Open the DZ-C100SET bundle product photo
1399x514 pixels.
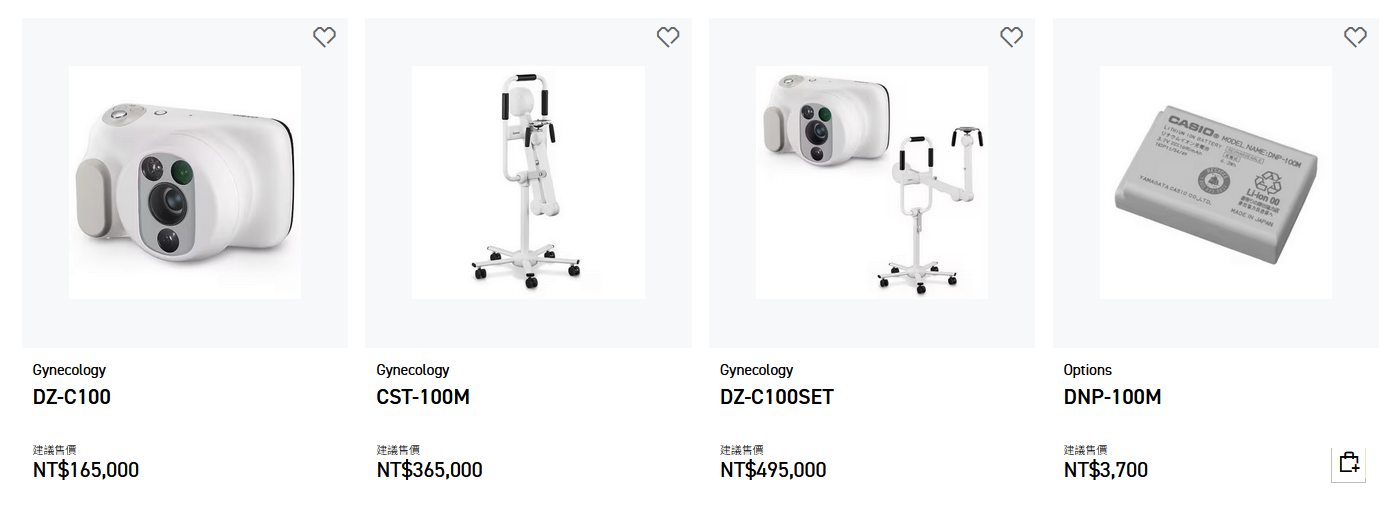(872, 182)
